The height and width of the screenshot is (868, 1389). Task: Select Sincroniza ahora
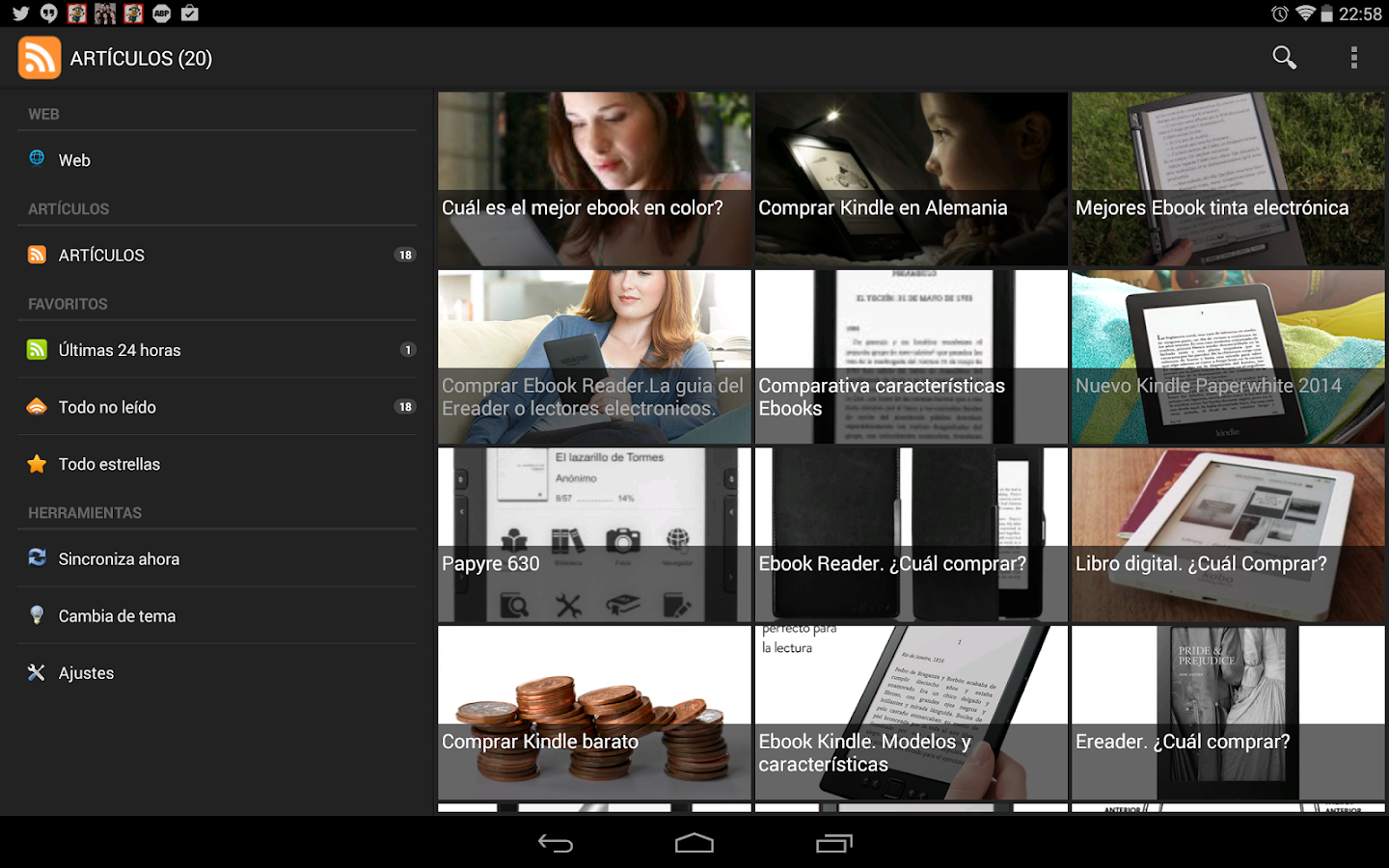pyautogui.click(x=217, y=558)
